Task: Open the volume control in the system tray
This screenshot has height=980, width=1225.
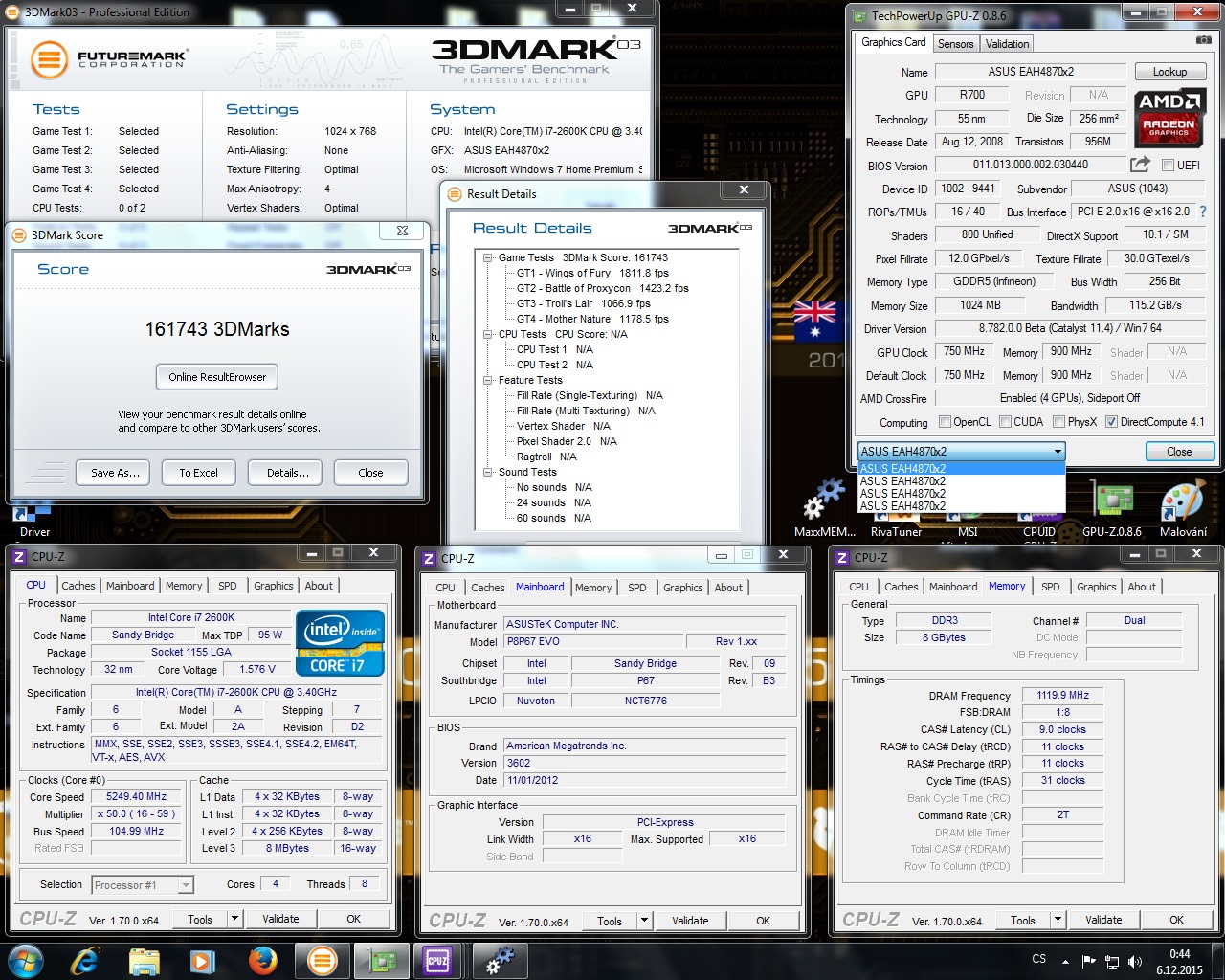Action: 1135,961
